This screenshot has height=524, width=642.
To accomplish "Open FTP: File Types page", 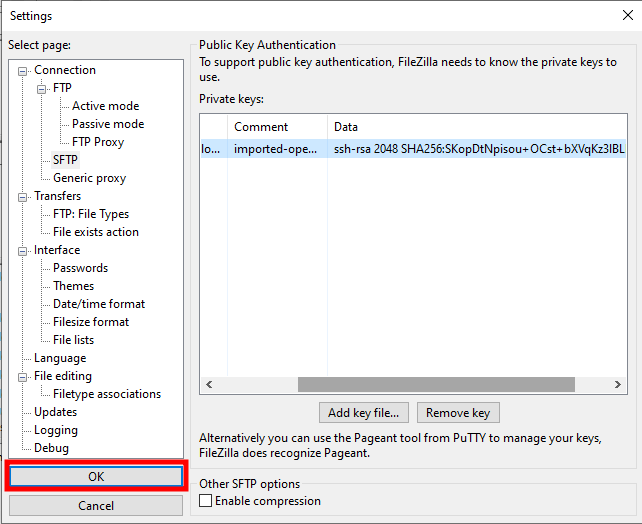I will pos(91,214).
